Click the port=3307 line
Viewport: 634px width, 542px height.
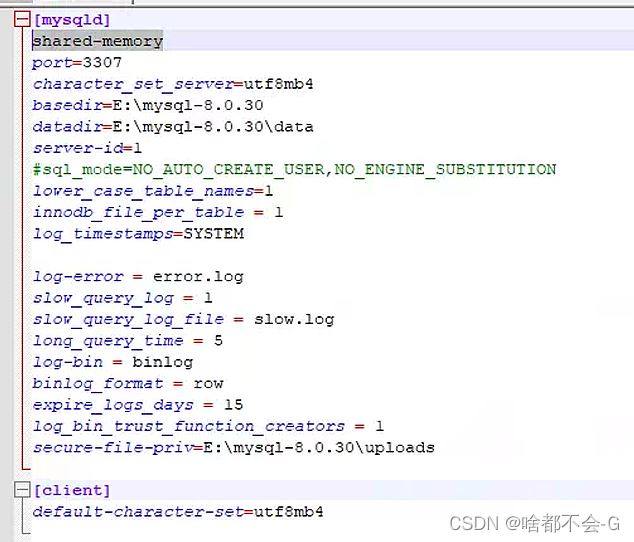click(77, 62)
